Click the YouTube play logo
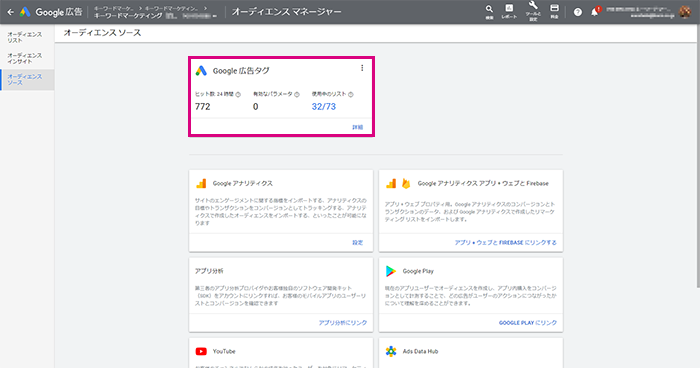This screenshot has height=368, width=700. 201,351
